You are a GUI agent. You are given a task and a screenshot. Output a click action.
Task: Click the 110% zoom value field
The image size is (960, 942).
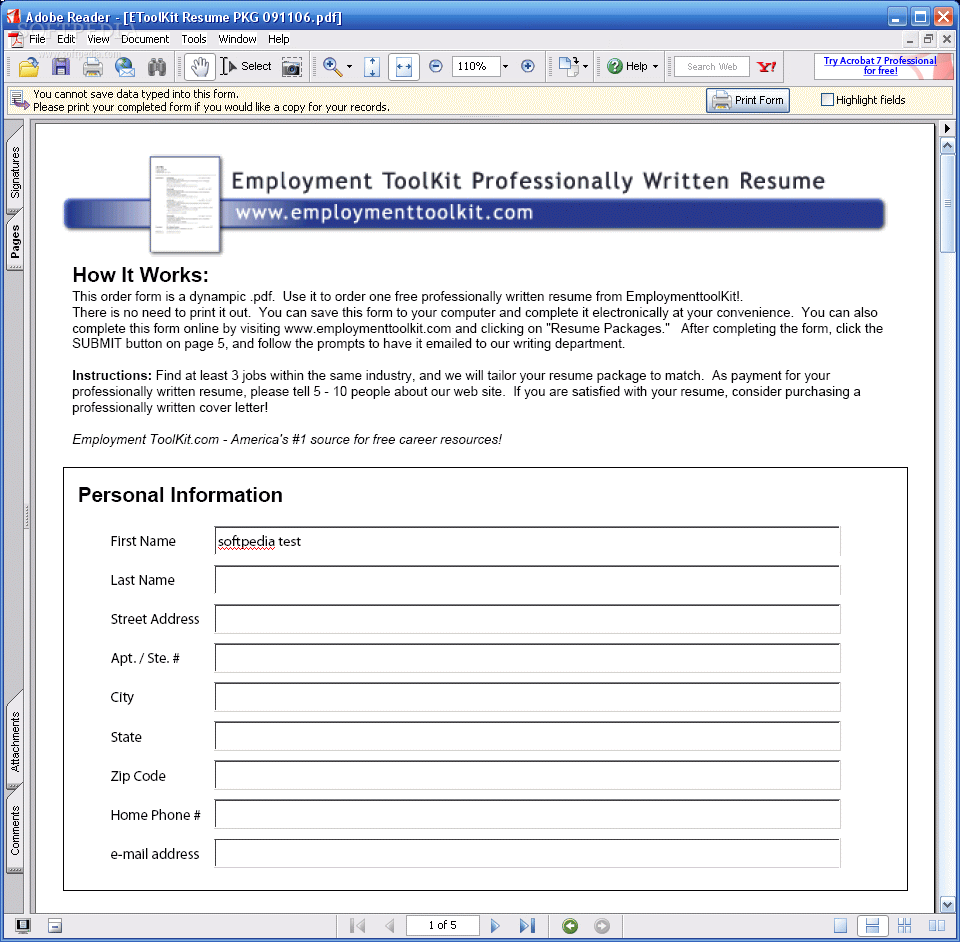[x=476, y=66]
